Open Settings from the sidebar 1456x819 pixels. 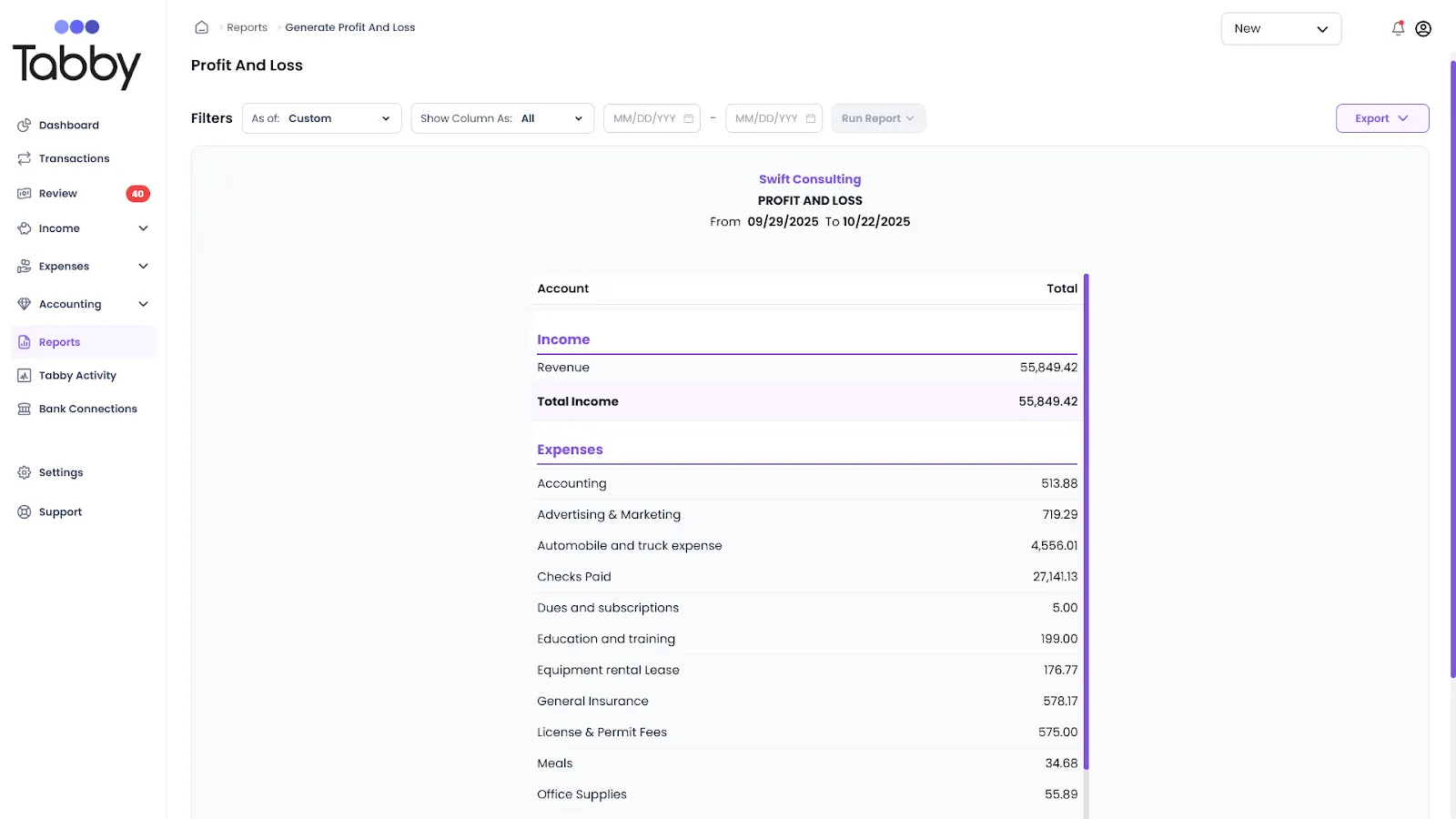[x=61, y=473]
